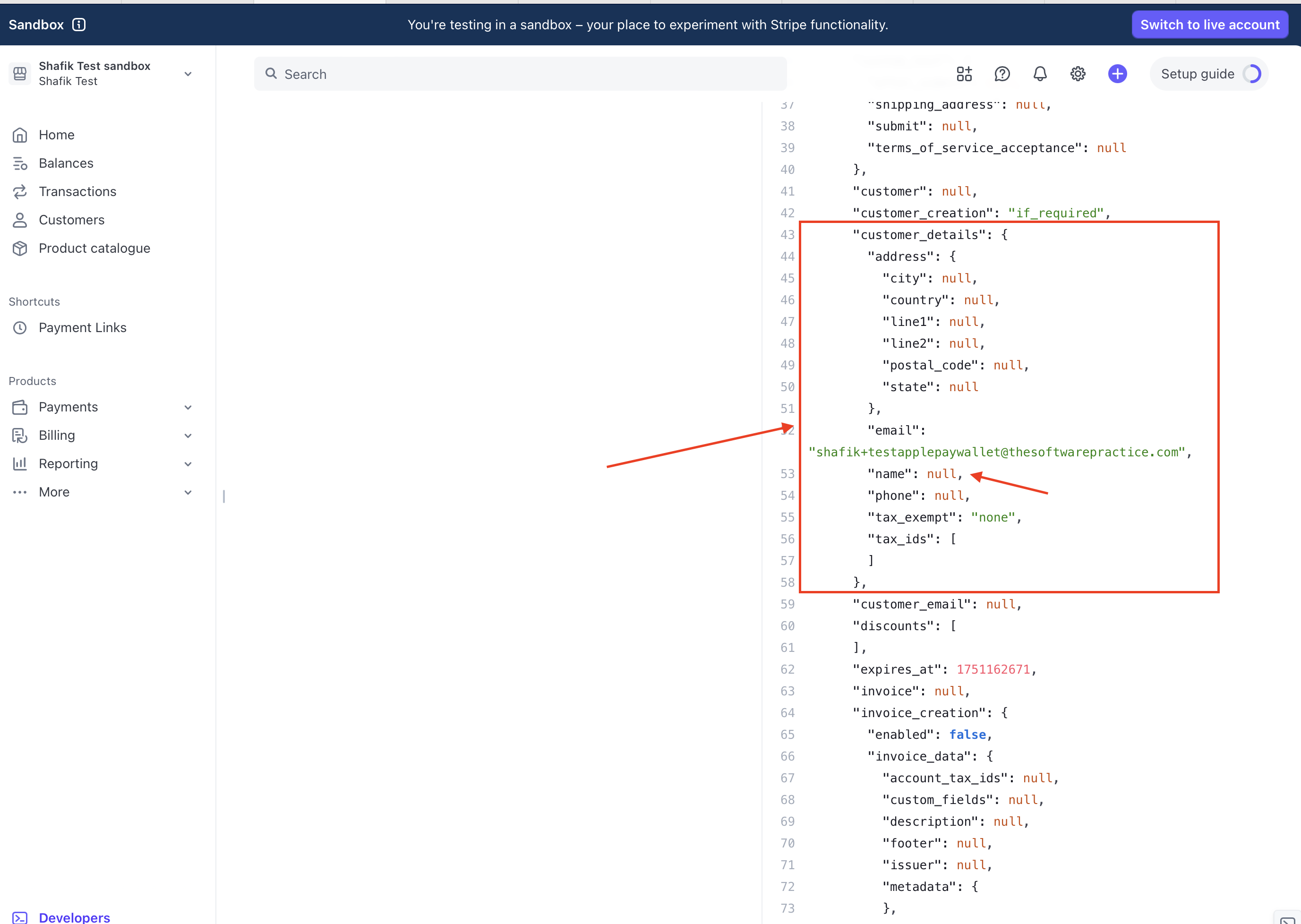
Task: Click the "tax_exempt" none value
Action: [x=993, y=518]
